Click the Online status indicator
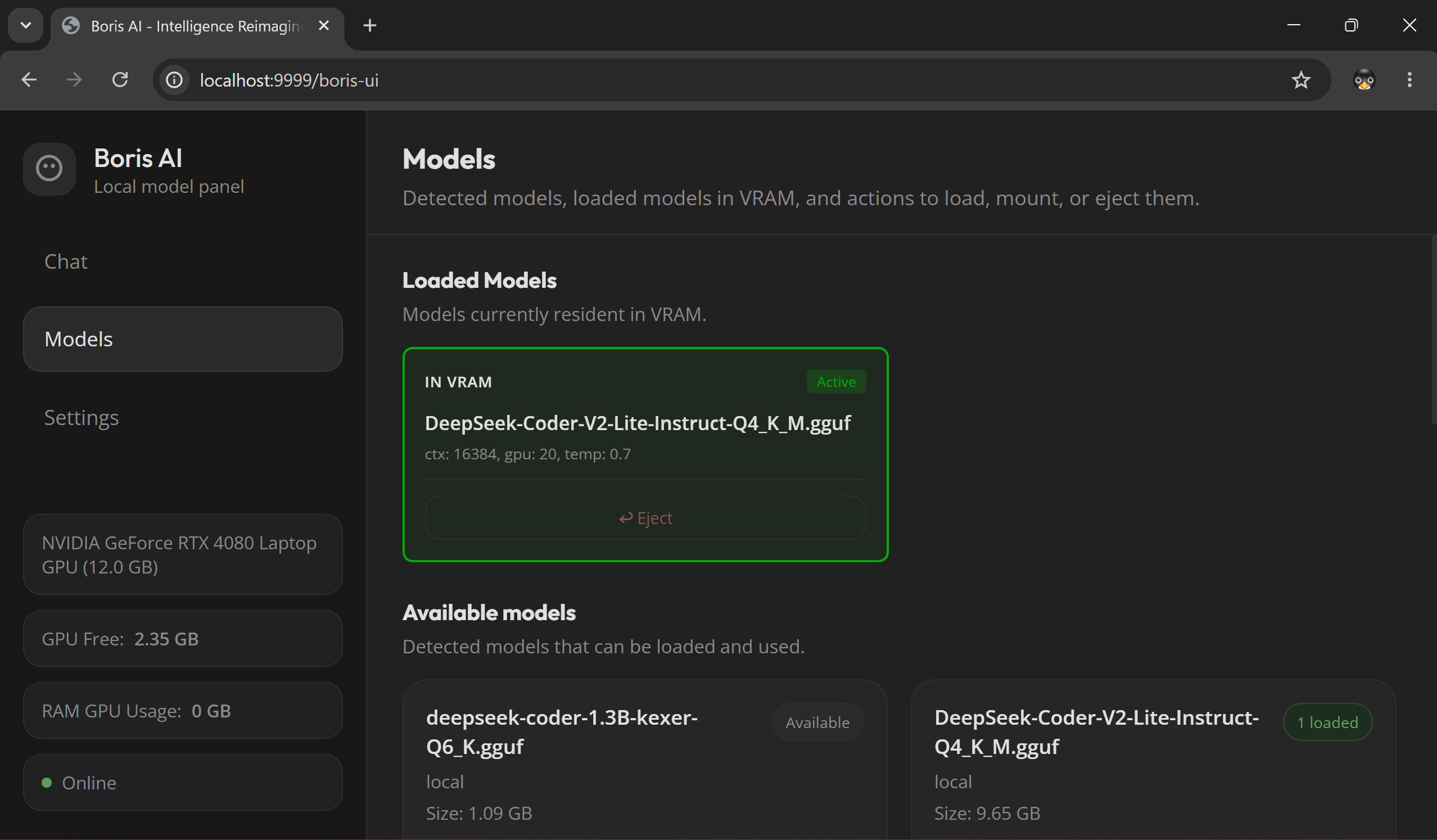1437x840 pixels. pyautogui.click(x=183, y=783)
